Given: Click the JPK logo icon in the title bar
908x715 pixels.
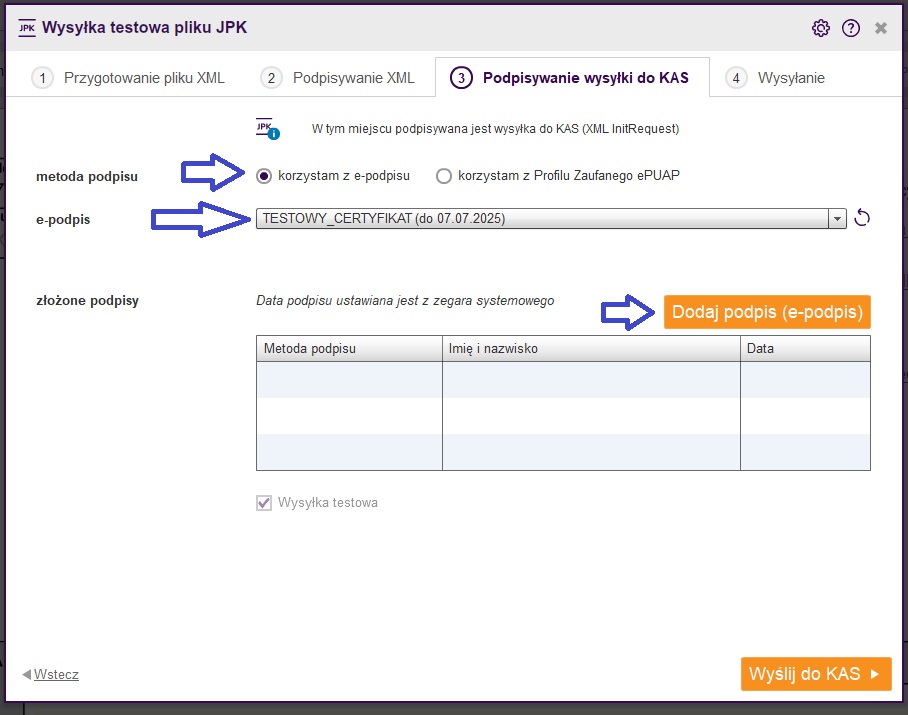Looking at the screenshot, I should pos(27,28).
